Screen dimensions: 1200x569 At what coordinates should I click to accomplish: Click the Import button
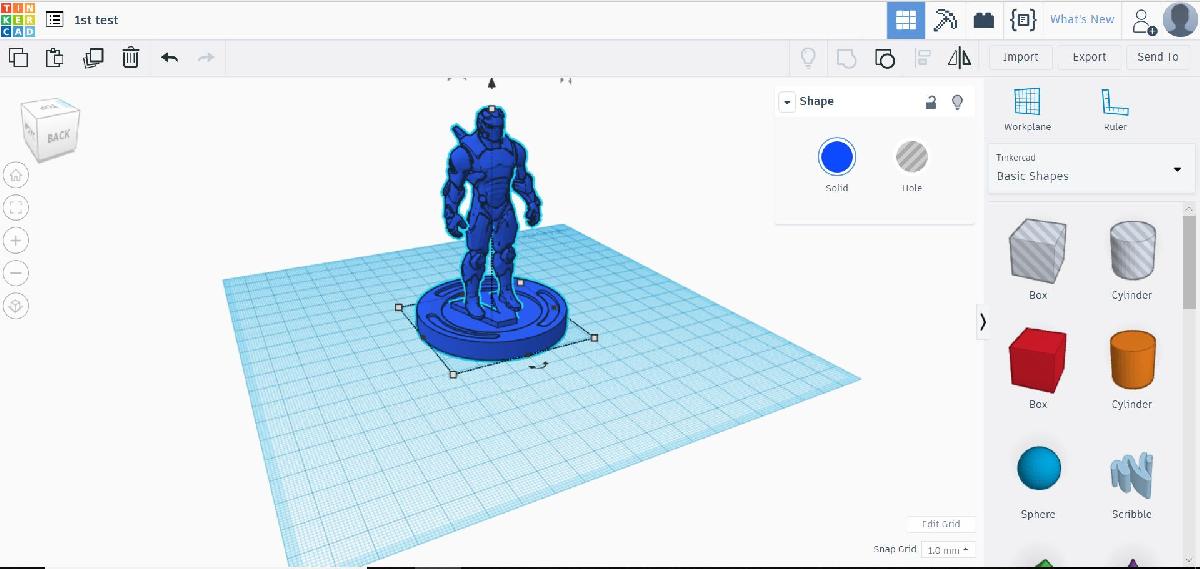[x=1020, y=57]
